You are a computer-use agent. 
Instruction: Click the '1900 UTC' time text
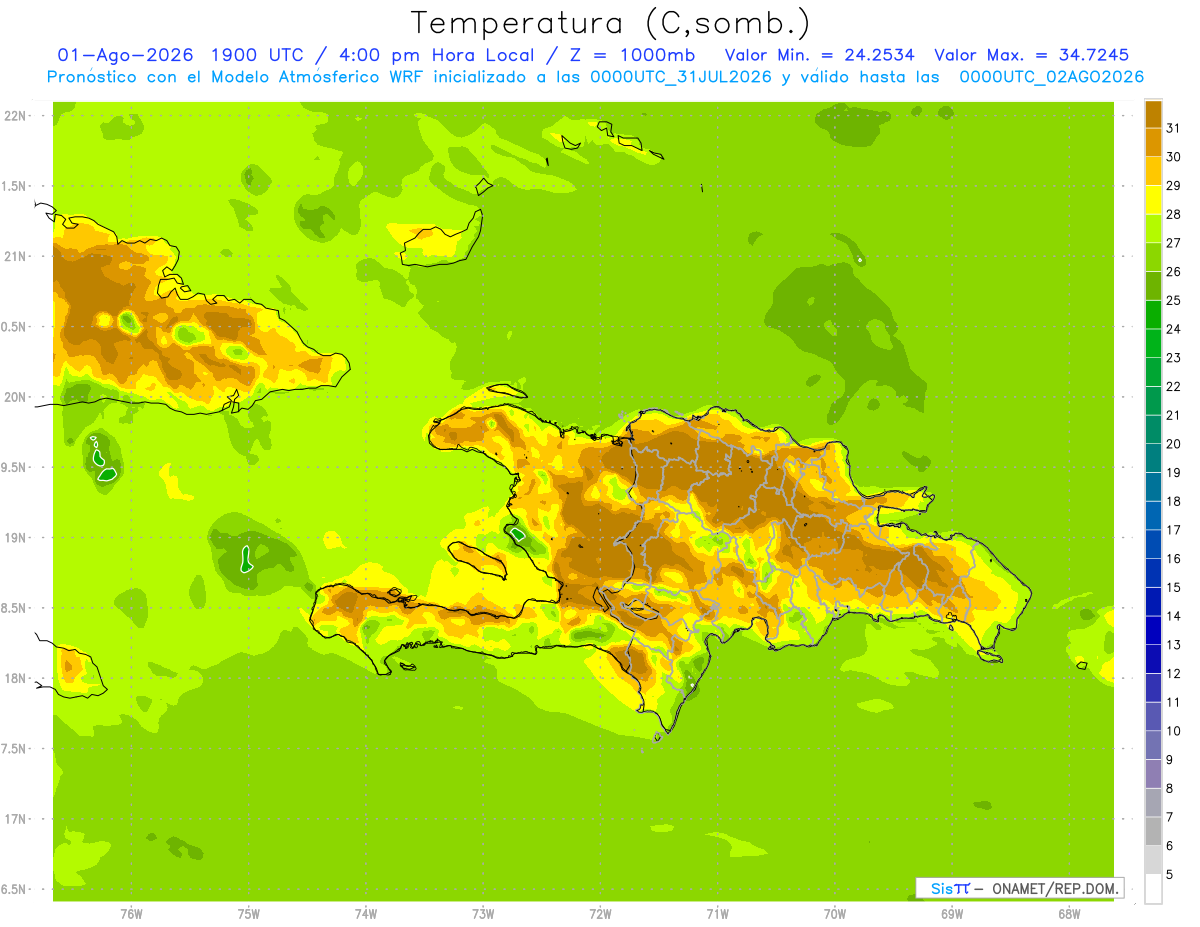[259, 55]
